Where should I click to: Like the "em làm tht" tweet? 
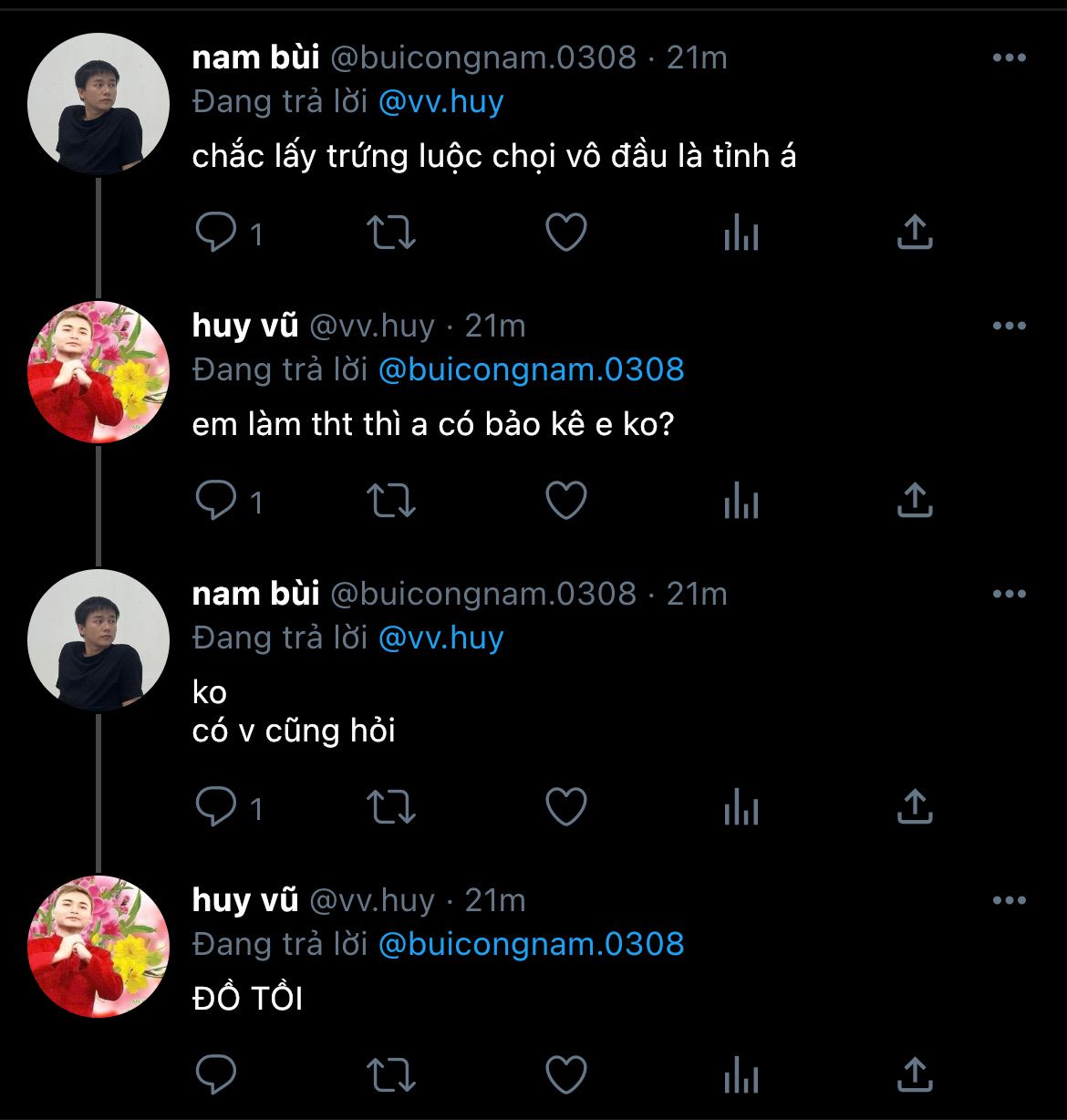click(x=565, y=500)
